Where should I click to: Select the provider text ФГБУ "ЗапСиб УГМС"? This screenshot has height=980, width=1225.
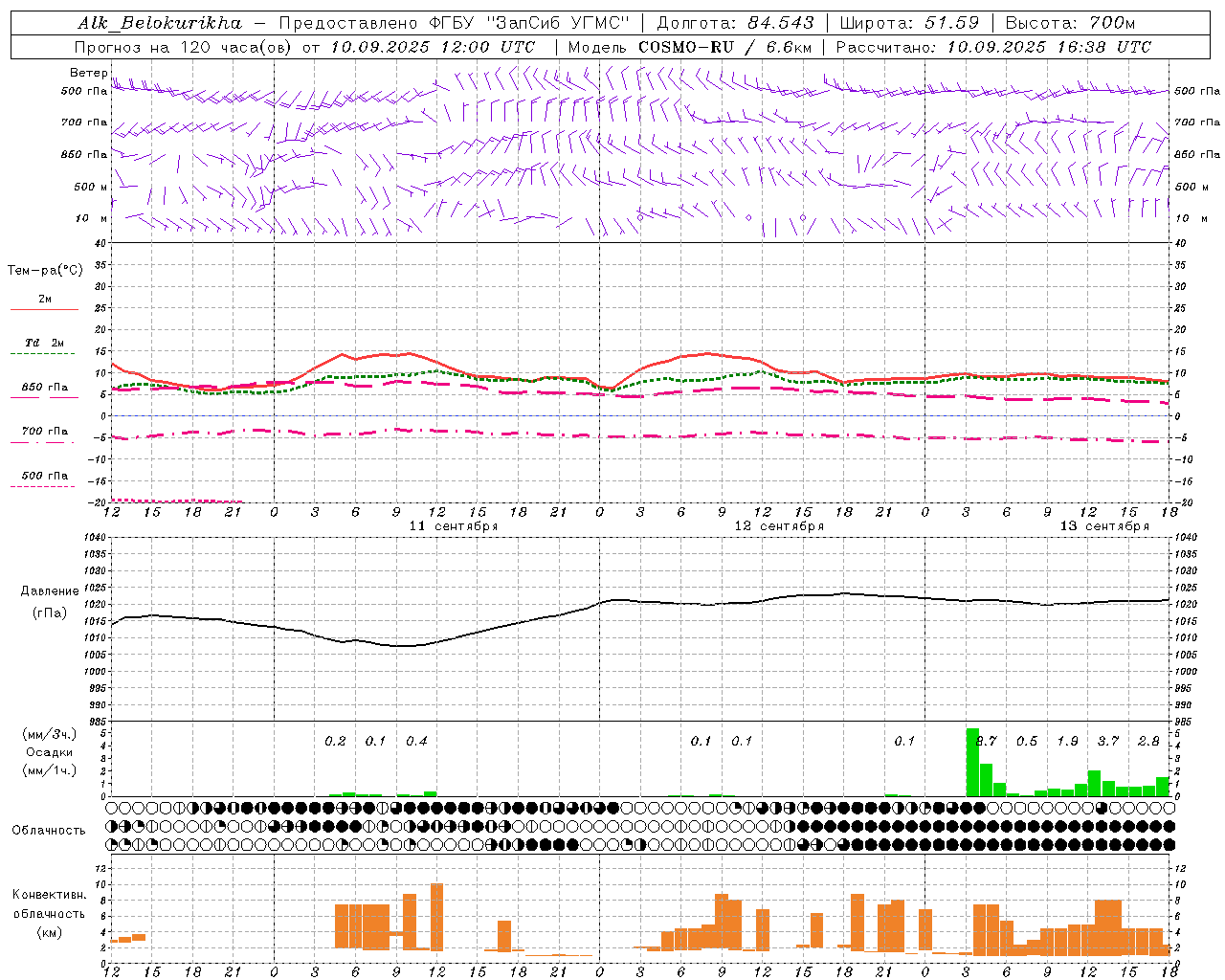point(527,23)
